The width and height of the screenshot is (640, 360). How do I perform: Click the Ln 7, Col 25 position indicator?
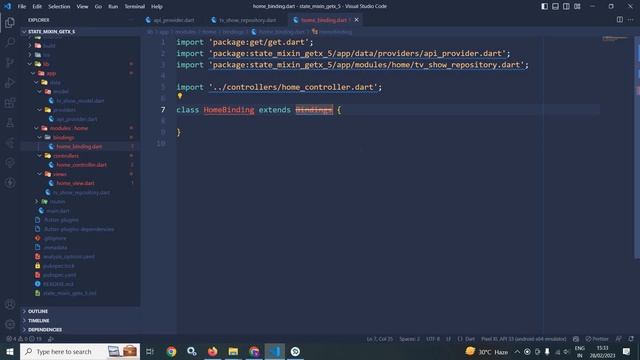point(379,339)
